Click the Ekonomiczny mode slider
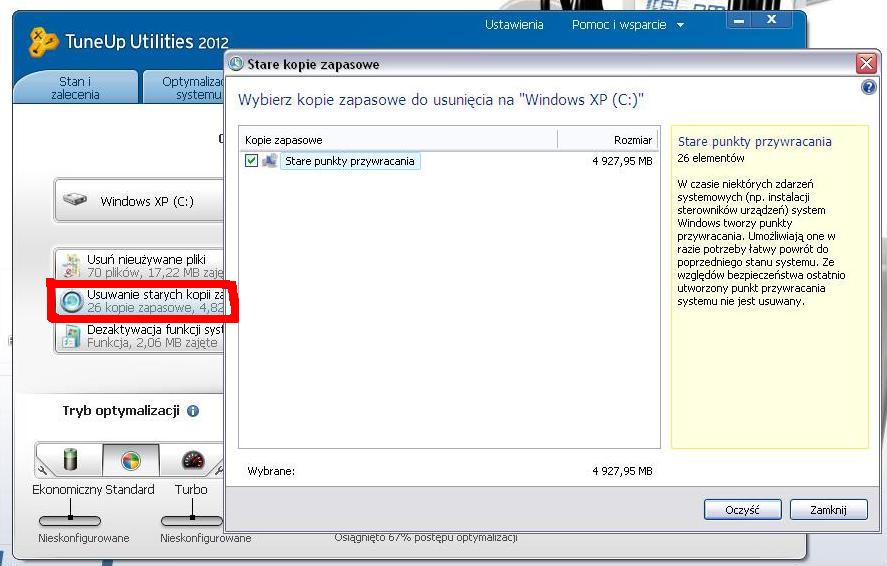The width and height of the screenshot is (887, 566). (x=70, y=520)
